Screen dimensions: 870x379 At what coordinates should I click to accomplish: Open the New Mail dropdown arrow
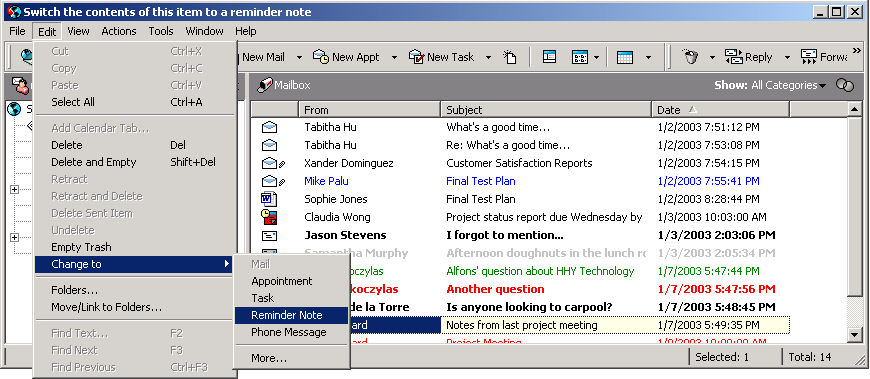(x=299, y=57)
